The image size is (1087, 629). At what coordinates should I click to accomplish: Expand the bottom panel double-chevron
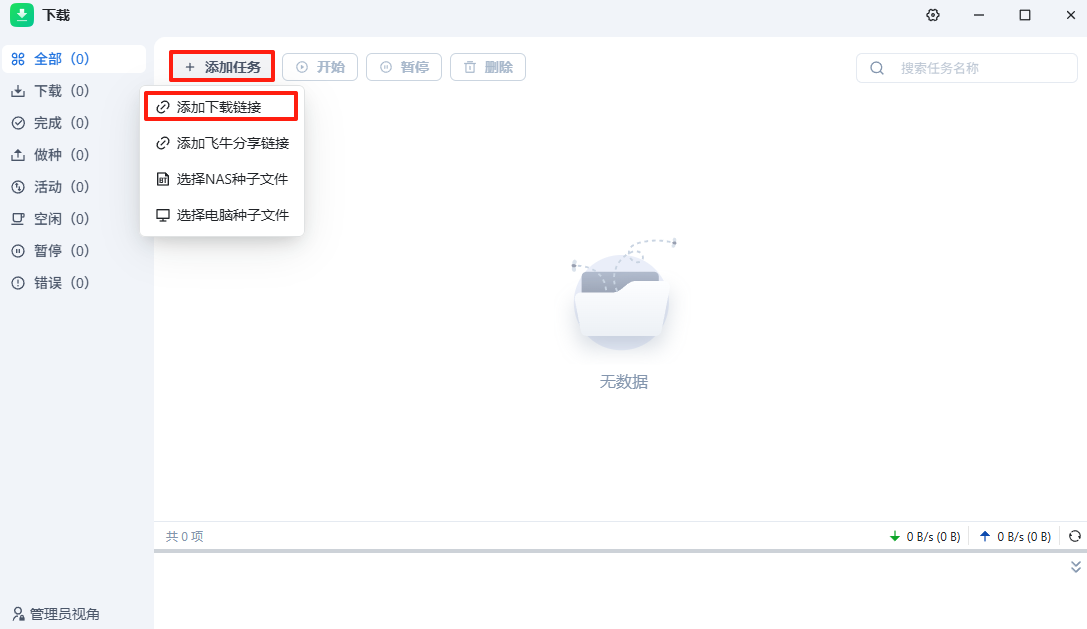pos(1075,567)
